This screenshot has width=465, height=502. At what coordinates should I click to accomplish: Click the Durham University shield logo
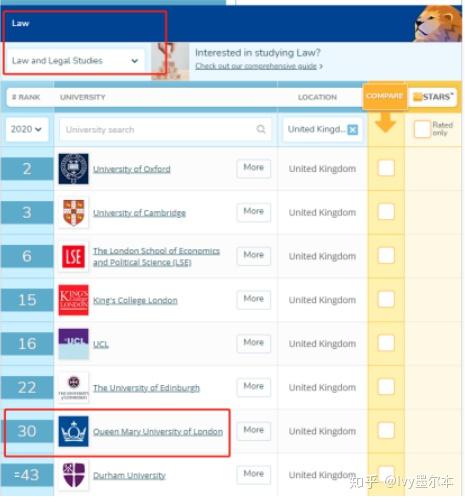click(74, 475)
